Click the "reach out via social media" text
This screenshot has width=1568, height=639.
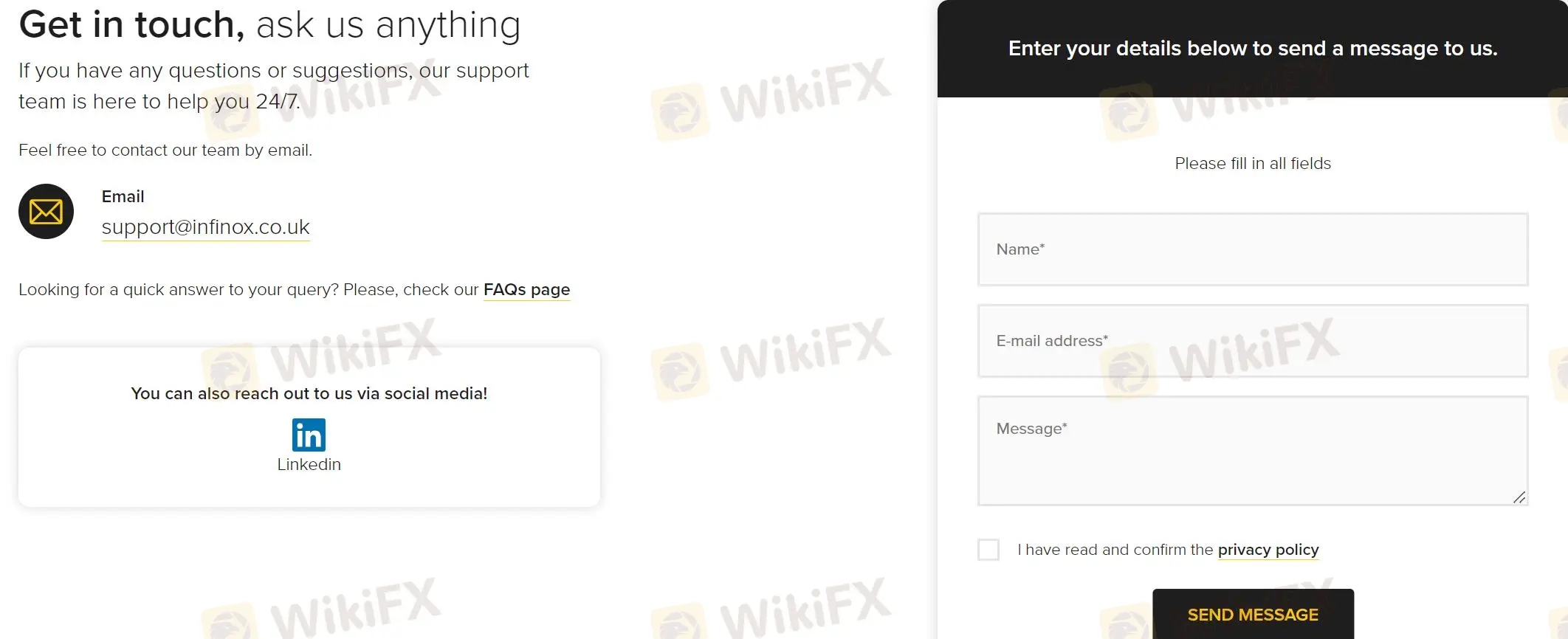pyautogui.click(x=309, y=394)
